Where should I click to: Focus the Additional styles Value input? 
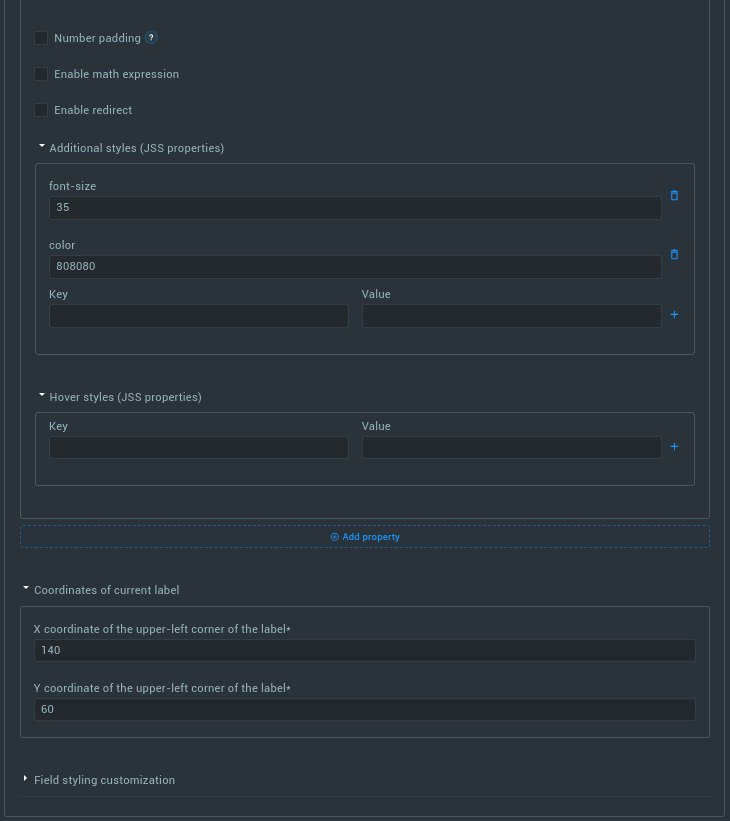[x=512, y=316]
